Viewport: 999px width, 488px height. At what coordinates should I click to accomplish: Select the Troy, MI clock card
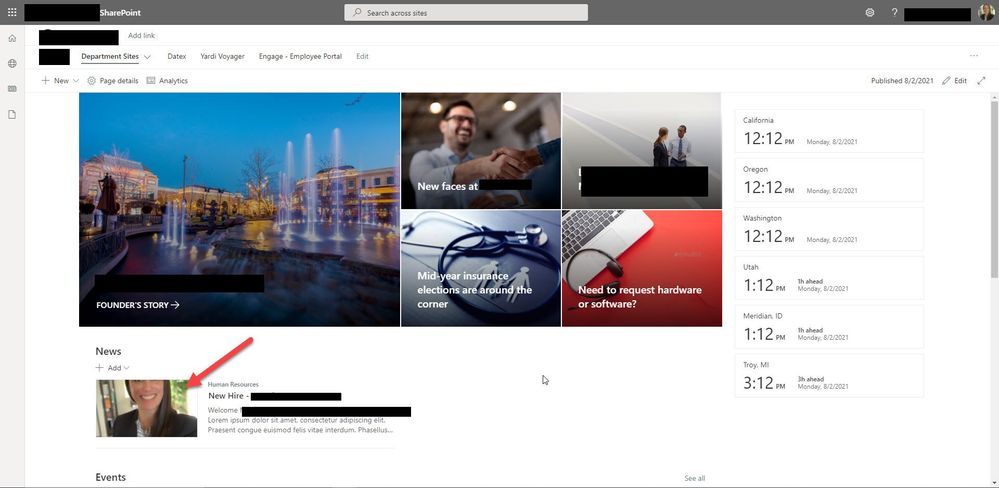(829, 376)
